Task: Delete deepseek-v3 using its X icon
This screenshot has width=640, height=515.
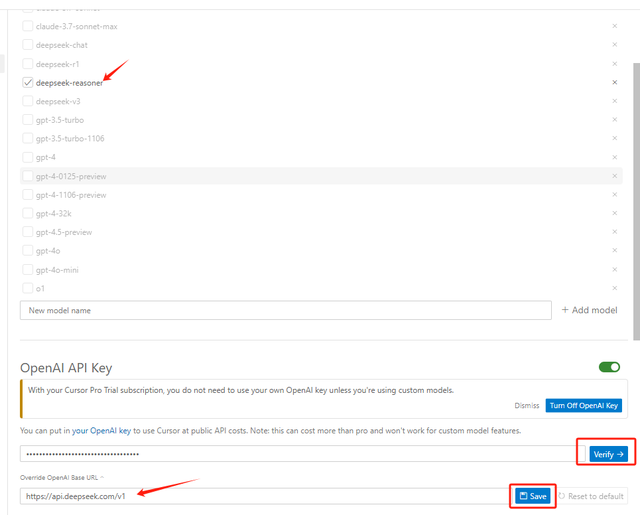Action: tap(615, 101)
